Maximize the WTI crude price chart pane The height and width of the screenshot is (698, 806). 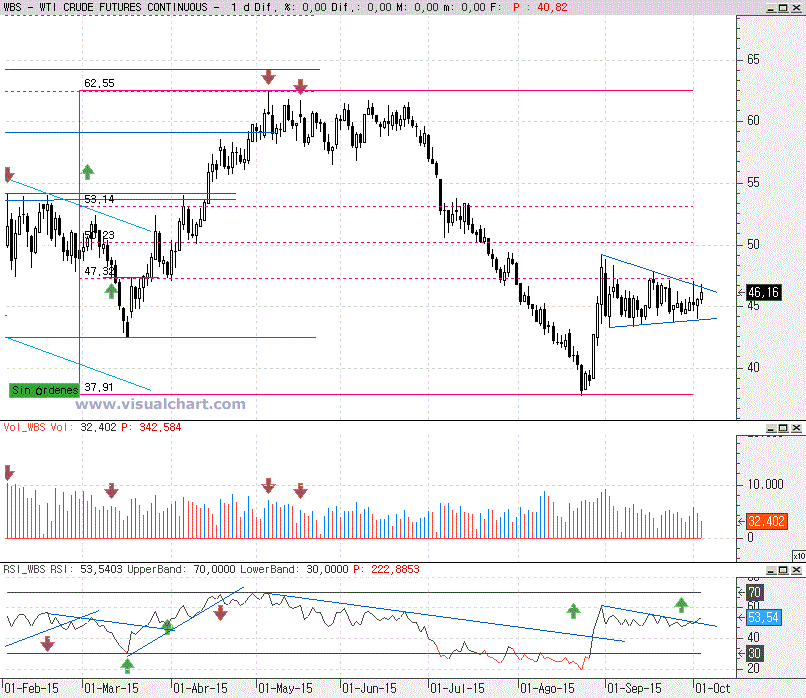click(783, 8)
